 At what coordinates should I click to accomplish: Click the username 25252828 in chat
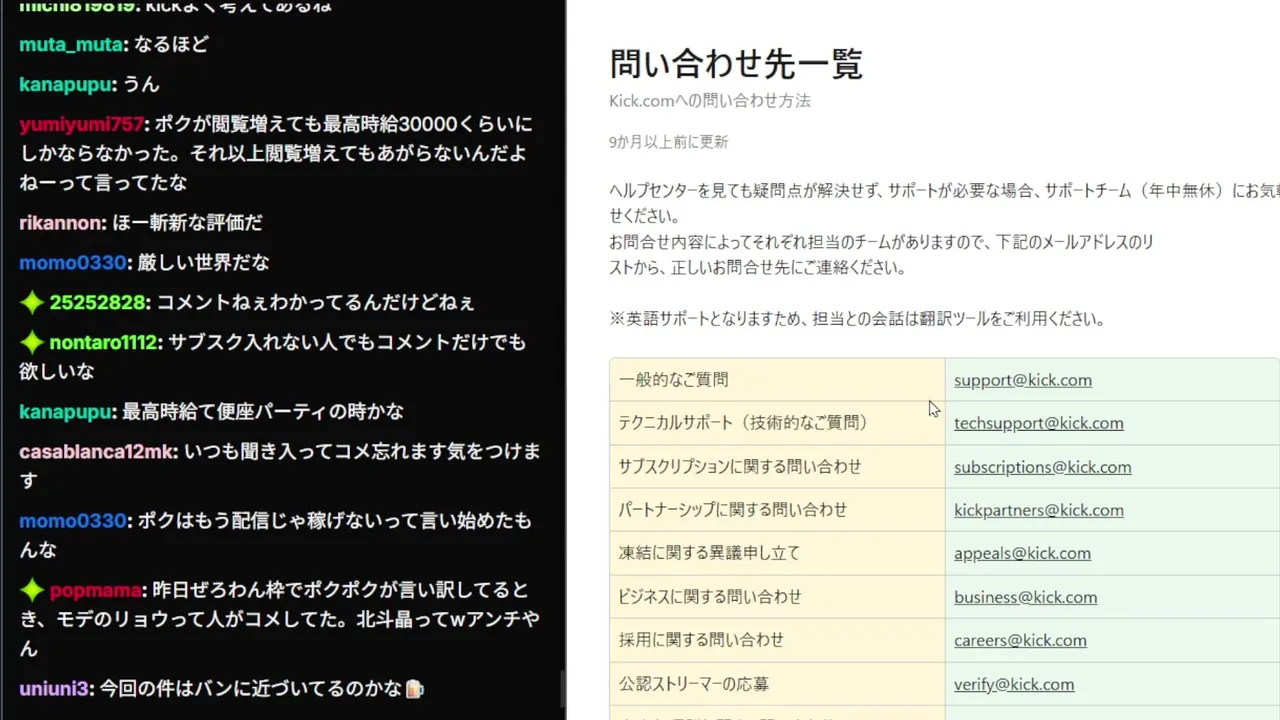click(99, 302)
